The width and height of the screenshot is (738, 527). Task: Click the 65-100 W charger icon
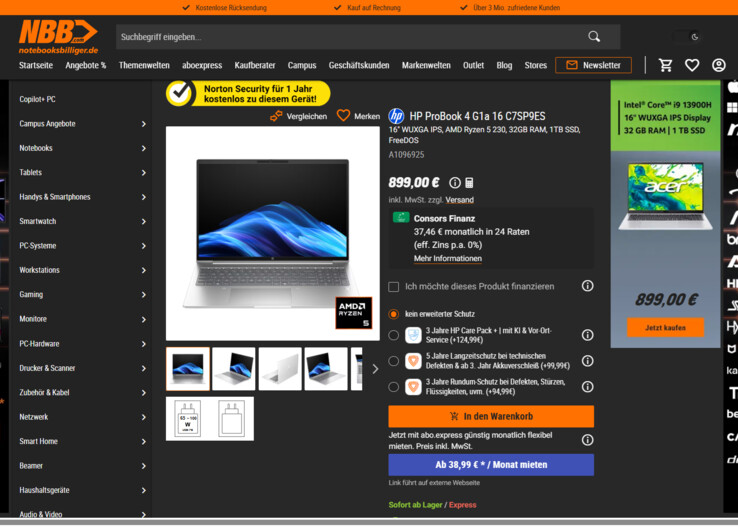pos(187,419)
